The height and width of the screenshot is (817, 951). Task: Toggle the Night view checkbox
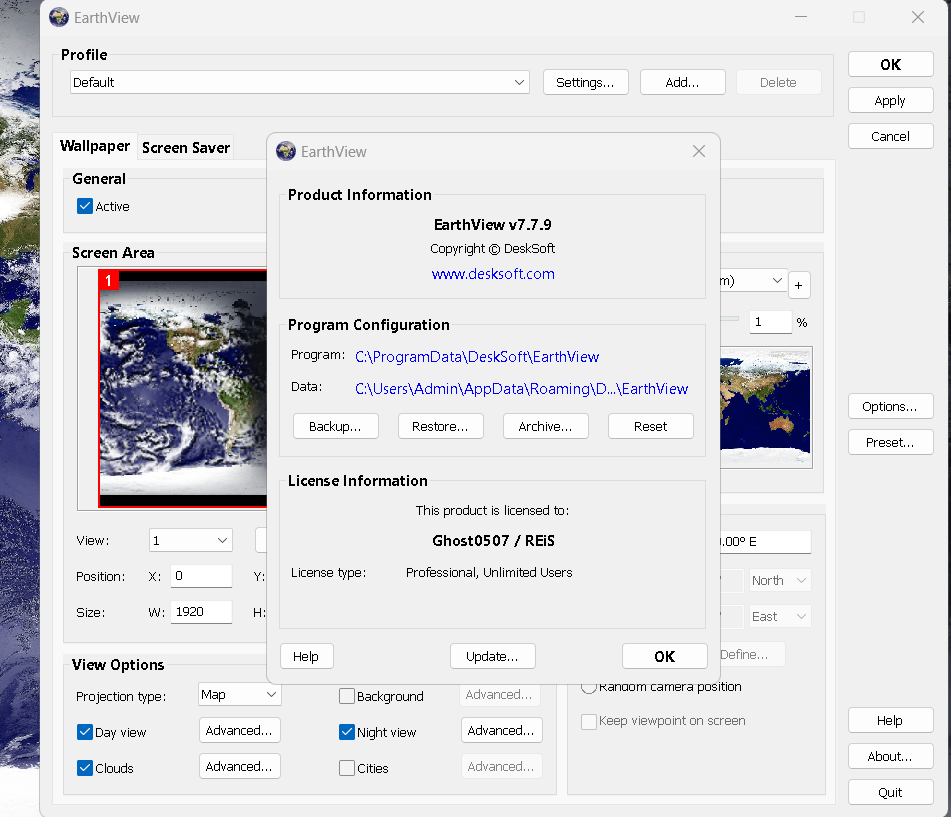point(347,732)
